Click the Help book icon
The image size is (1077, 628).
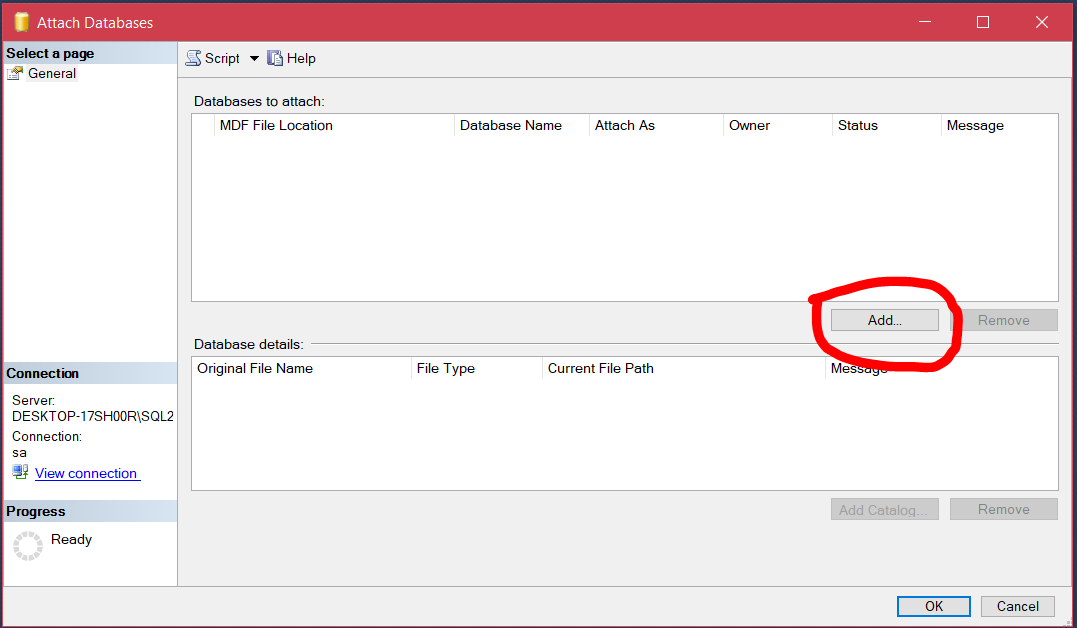tap(275, 58)
